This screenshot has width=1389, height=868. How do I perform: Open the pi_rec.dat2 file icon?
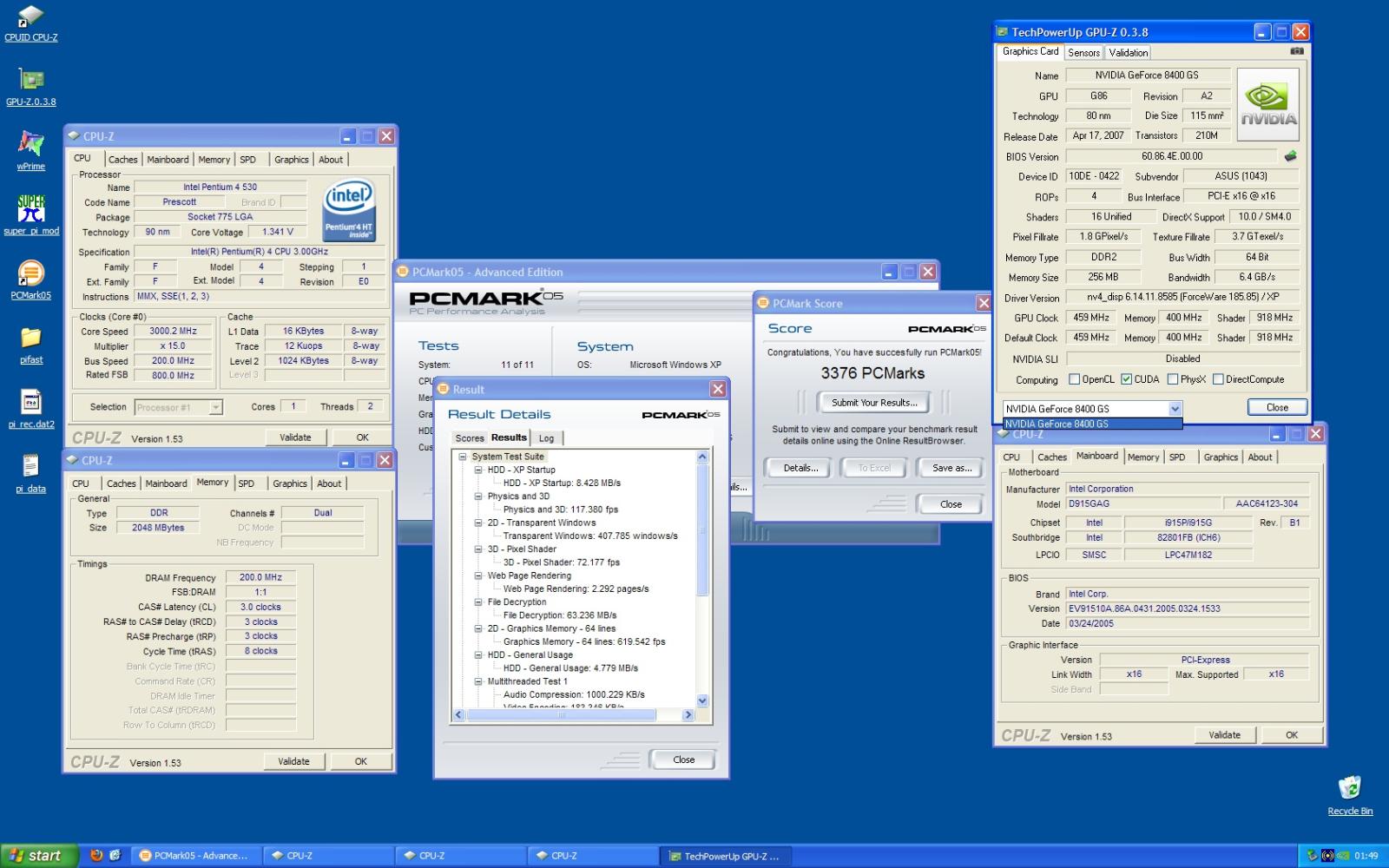tap(31, 409)
